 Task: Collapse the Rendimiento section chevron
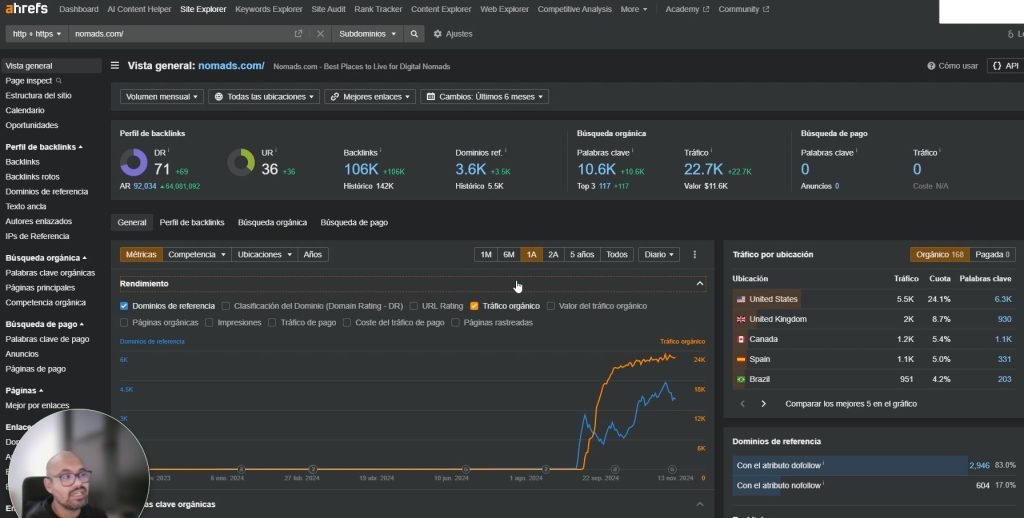(699, 283)
